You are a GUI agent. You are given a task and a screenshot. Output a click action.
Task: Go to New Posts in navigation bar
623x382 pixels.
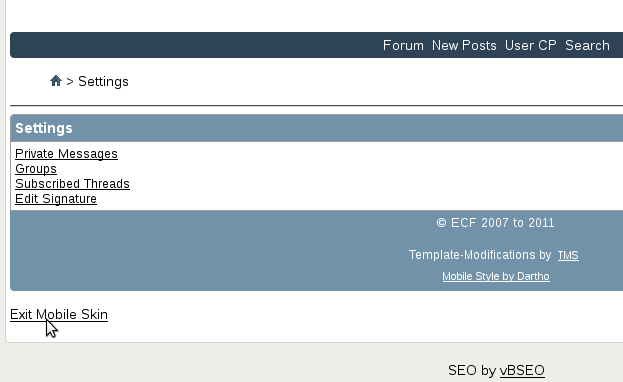click(464, 45)
